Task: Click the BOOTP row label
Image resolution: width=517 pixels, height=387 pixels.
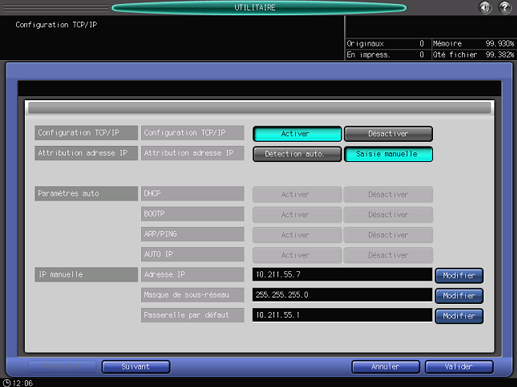Action: (192, 214)
